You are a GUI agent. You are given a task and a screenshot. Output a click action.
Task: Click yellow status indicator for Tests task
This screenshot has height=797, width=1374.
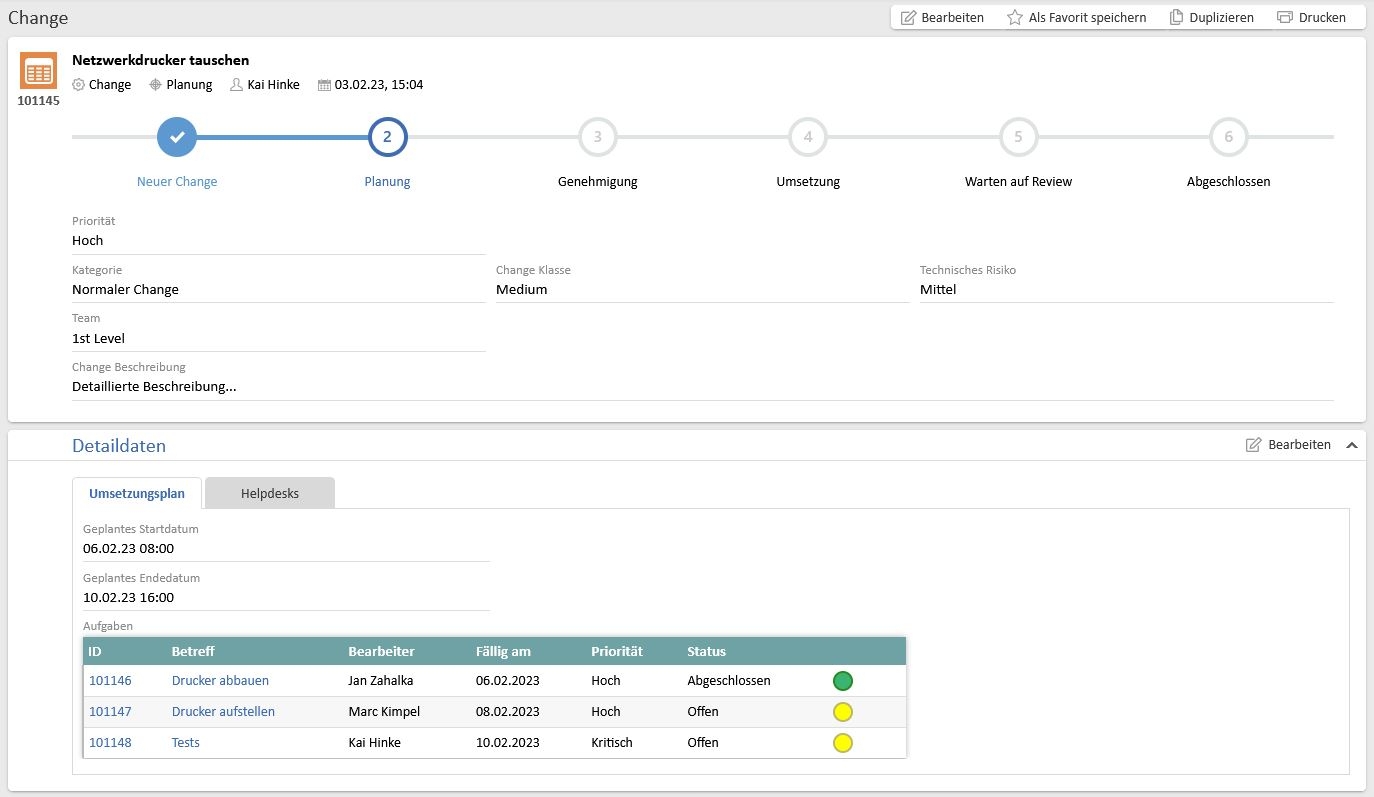click(x=843, y=743)
